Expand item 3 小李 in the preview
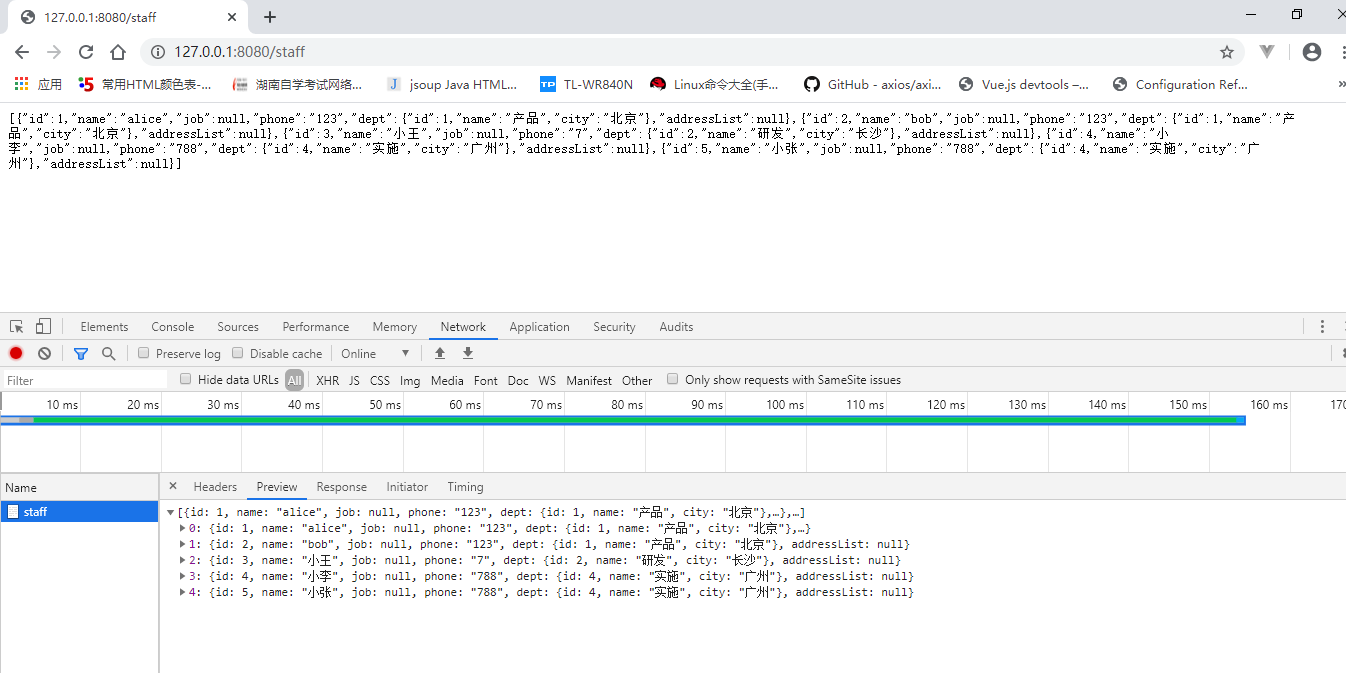This screenshot has width=1346, height=673. pyautogui.click(x=182, y=576)
